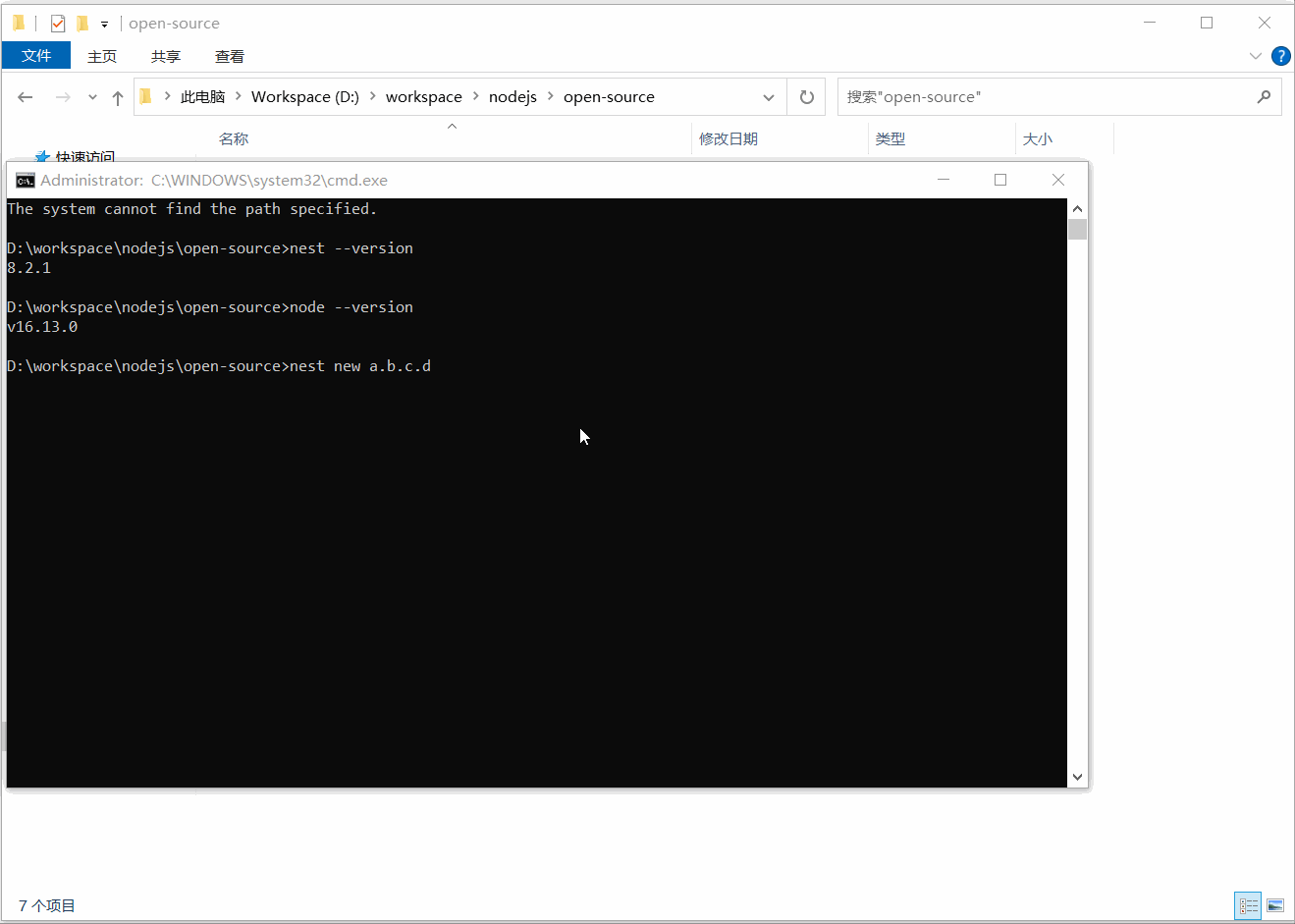Open the quick access toolbar customize dropdown
Viewport: 1295px width, 924px height.
click(103, 23)
